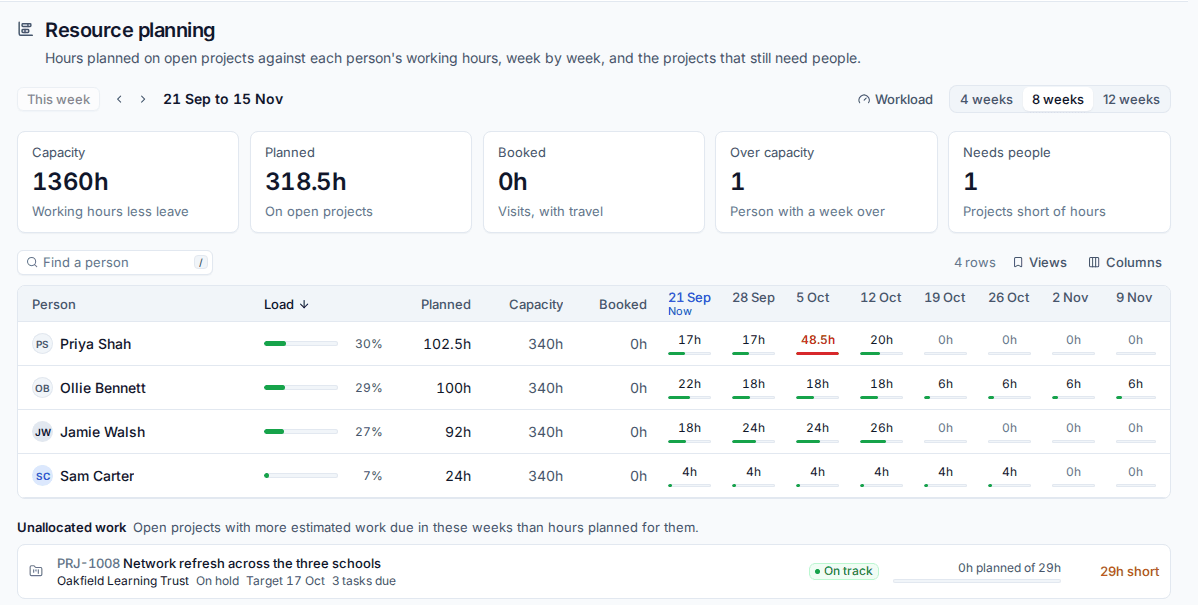This screenshot has height=605, width=1198.
Task: Open Ollie Bennett's row name
Action: pos(102,388)
